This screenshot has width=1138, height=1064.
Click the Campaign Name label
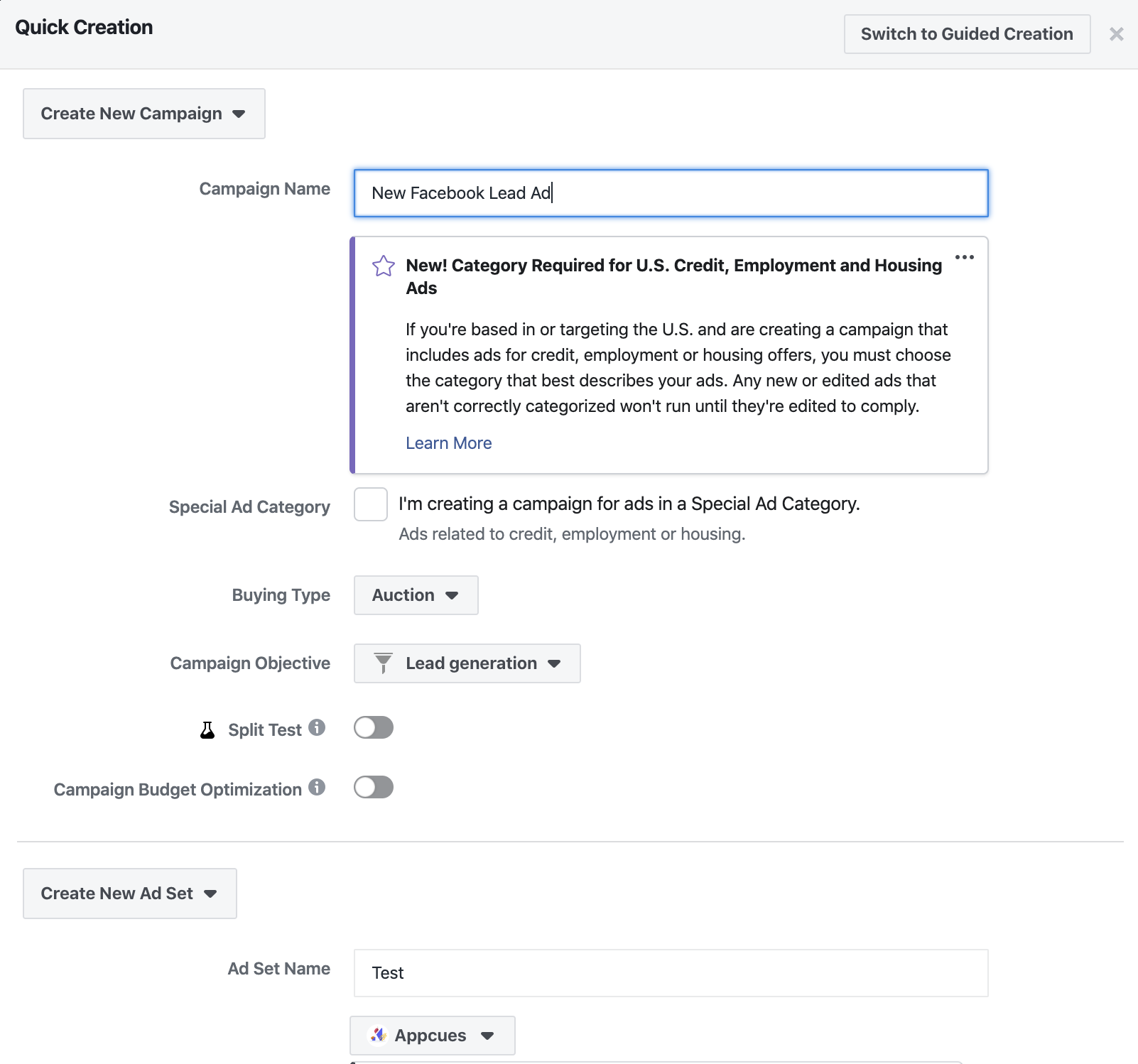(265, 189)
